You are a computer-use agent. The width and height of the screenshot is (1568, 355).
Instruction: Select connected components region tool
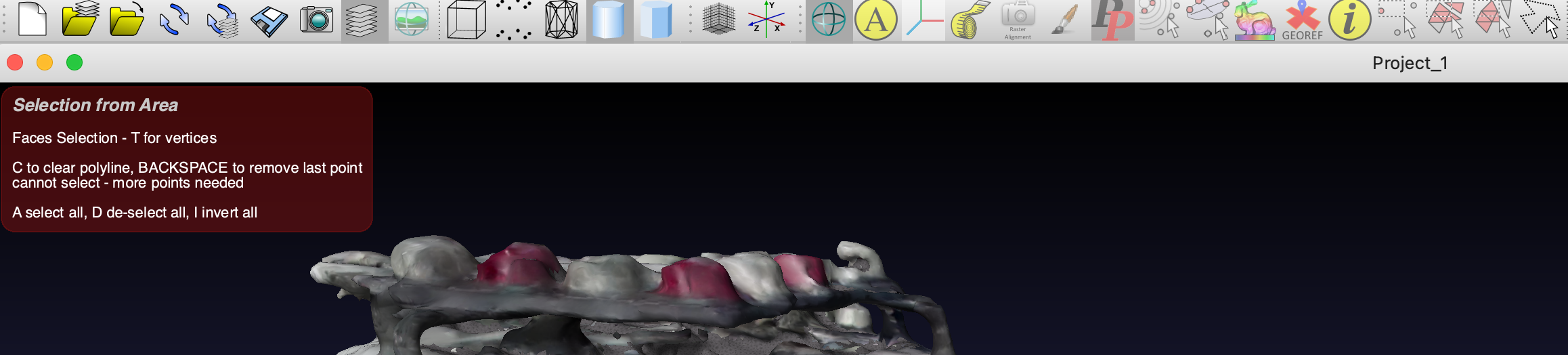click(x=1493, y=19)
